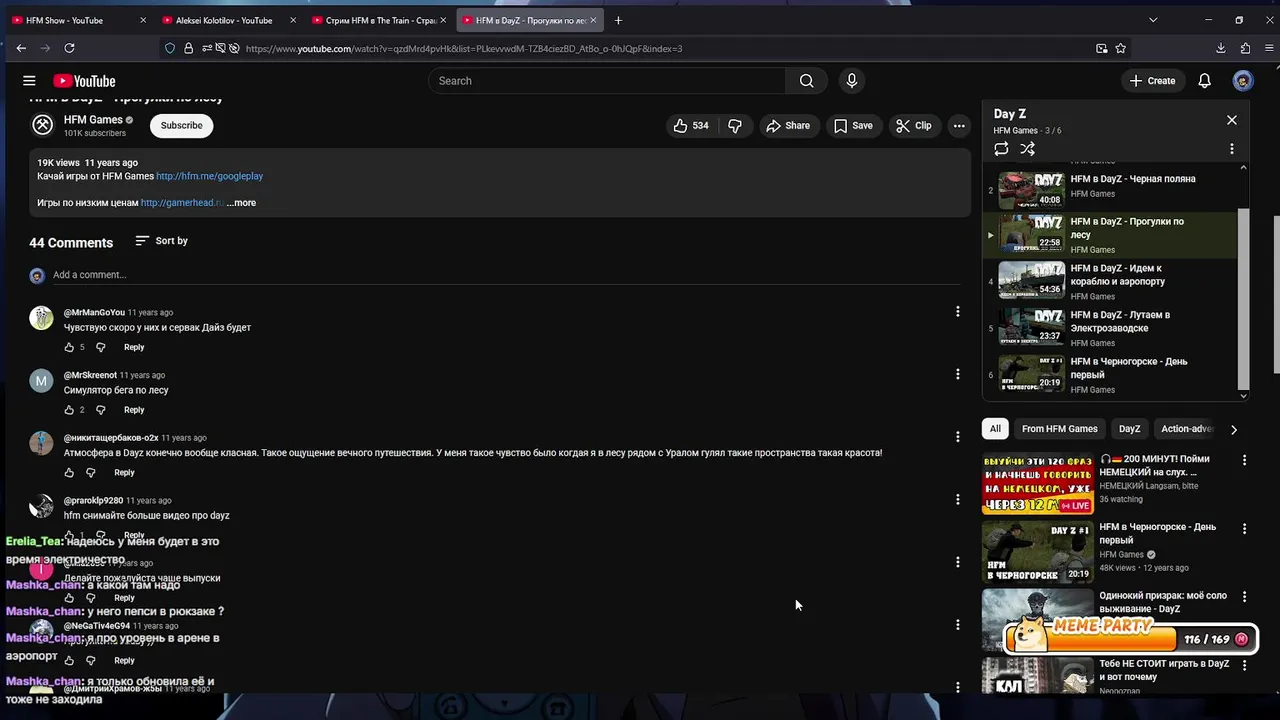This screenshot has height=720, width=1280.
Task: Bookmark this page with the star
Action: tap(1121, 48)
